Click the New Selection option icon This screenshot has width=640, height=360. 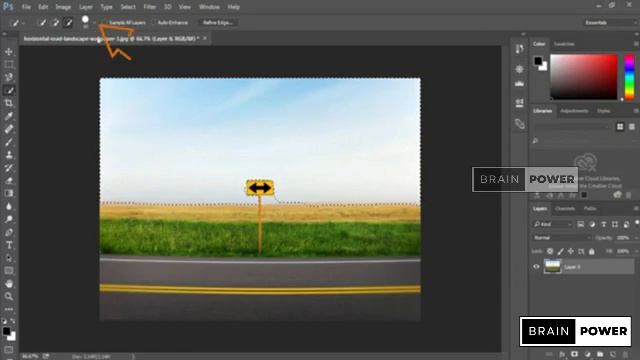tap(42, 23)
